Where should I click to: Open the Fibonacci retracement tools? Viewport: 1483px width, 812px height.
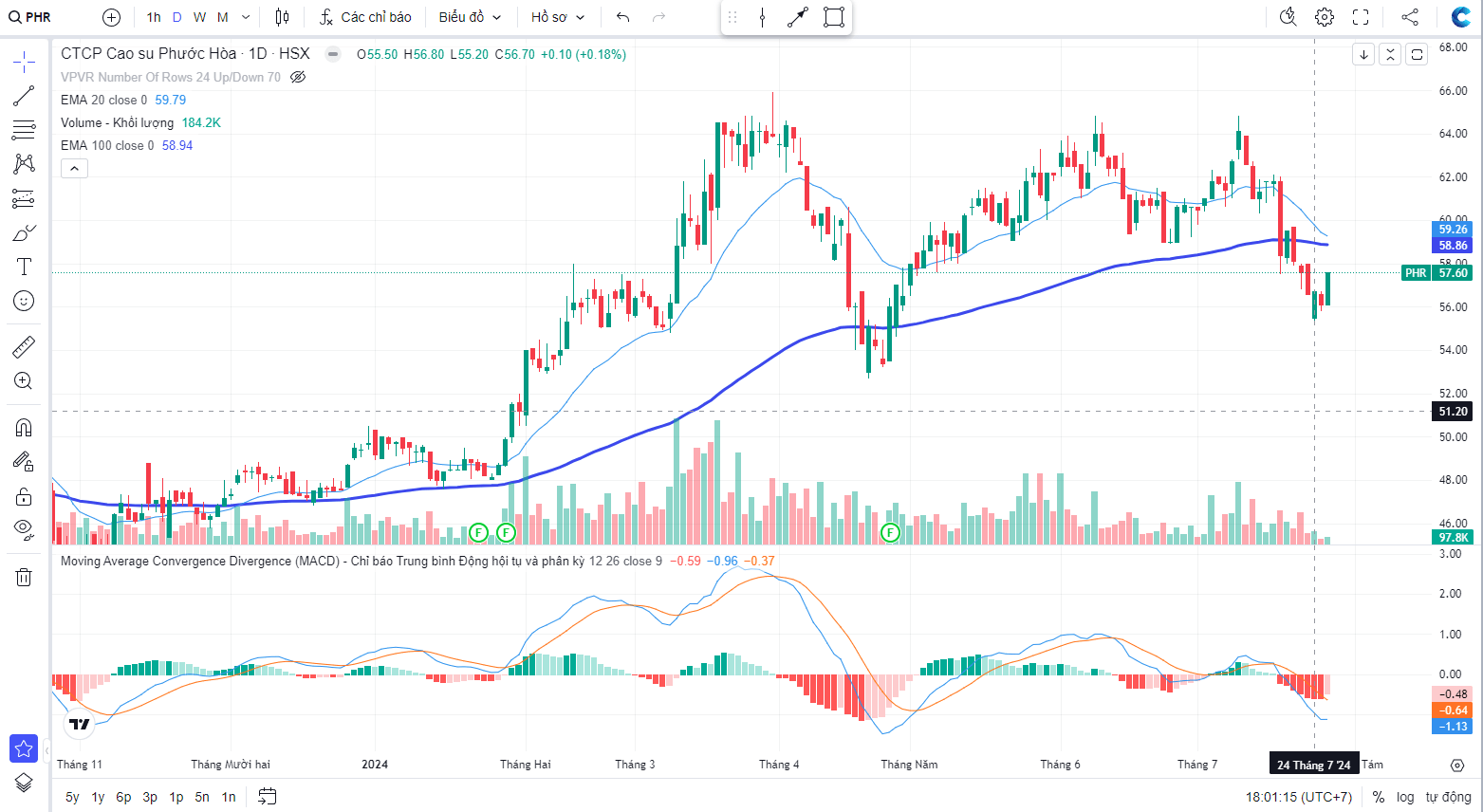tap(24, 130)
